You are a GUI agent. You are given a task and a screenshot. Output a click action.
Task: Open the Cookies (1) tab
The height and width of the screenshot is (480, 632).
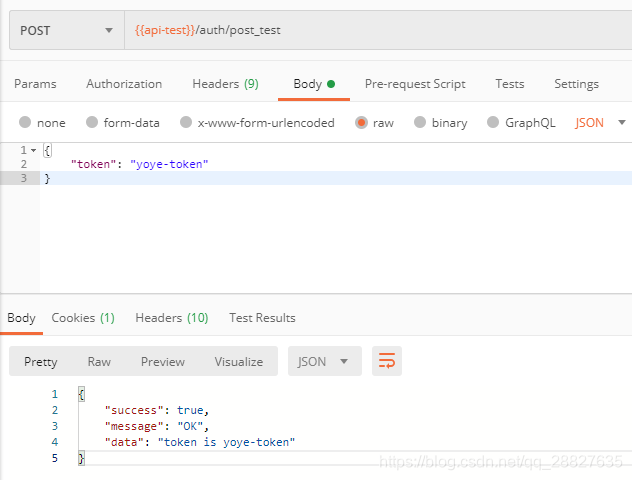click(x=83, y=318)
